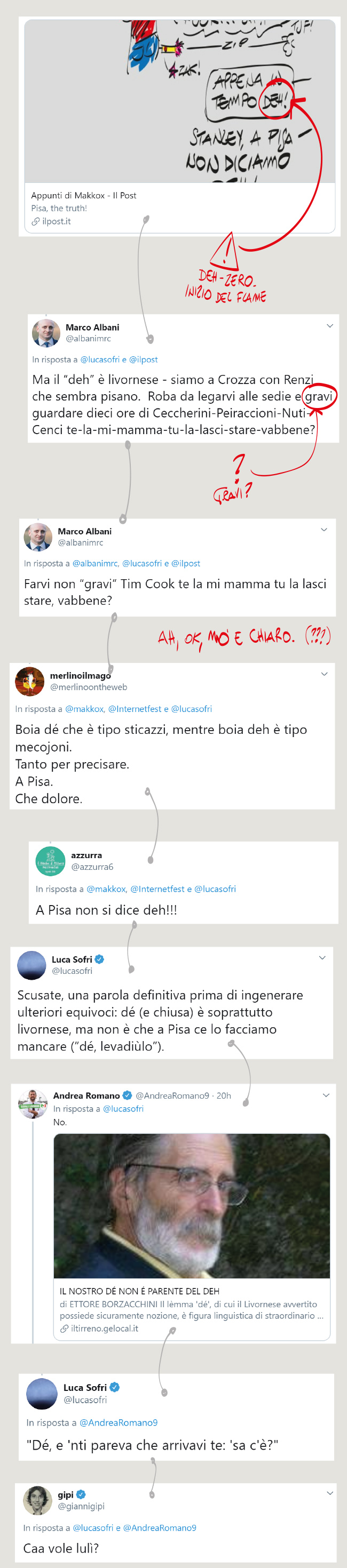Follow the @Internetfest mention in azzurra's tweet
This screenshot has height=1568, width=347.
(157, 889)
